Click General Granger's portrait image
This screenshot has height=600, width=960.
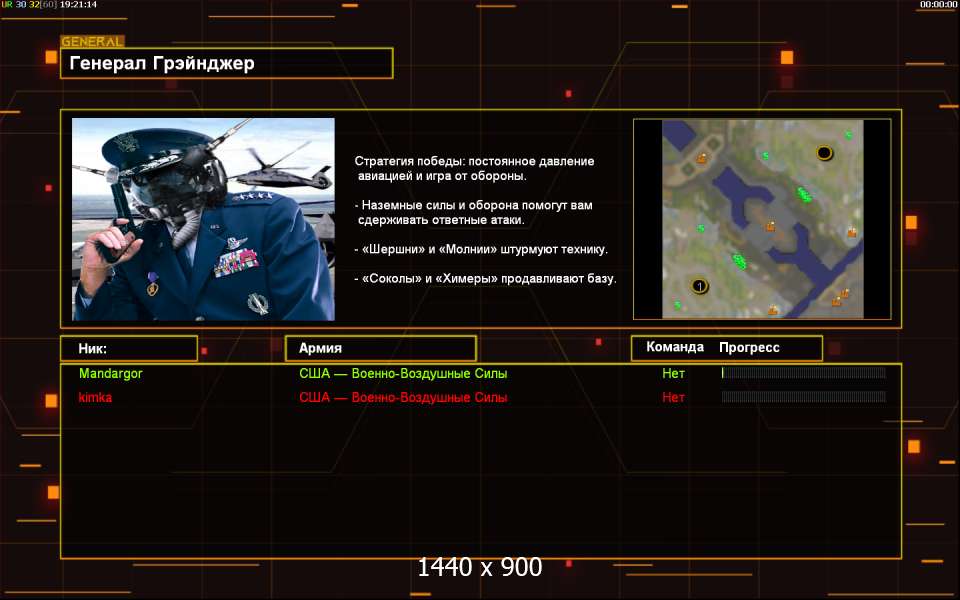point(203,219)
